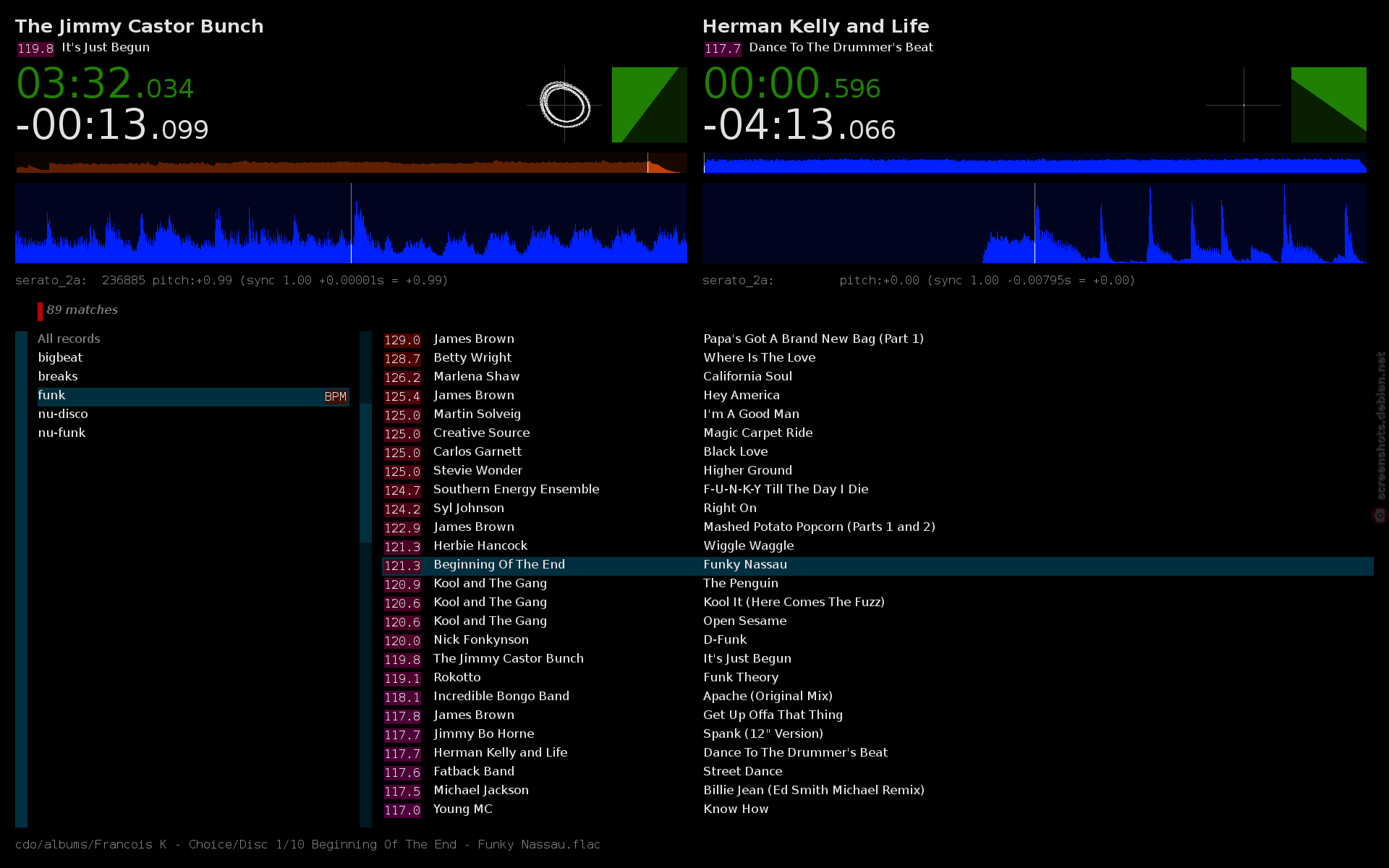The image size is (1389, 868).
Task: Click the right deck crosshair spinner indicator
Action: click(1244, 105)
